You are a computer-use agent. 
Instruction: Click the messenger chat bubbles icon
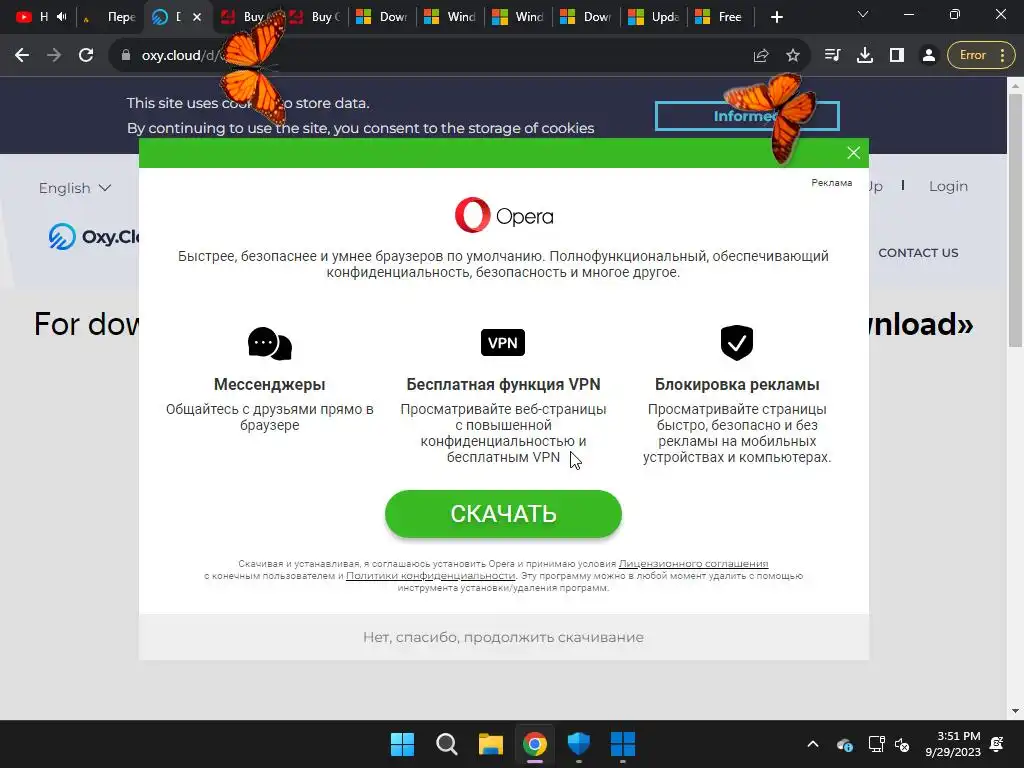pyautogui.click(x=270, y=344)
